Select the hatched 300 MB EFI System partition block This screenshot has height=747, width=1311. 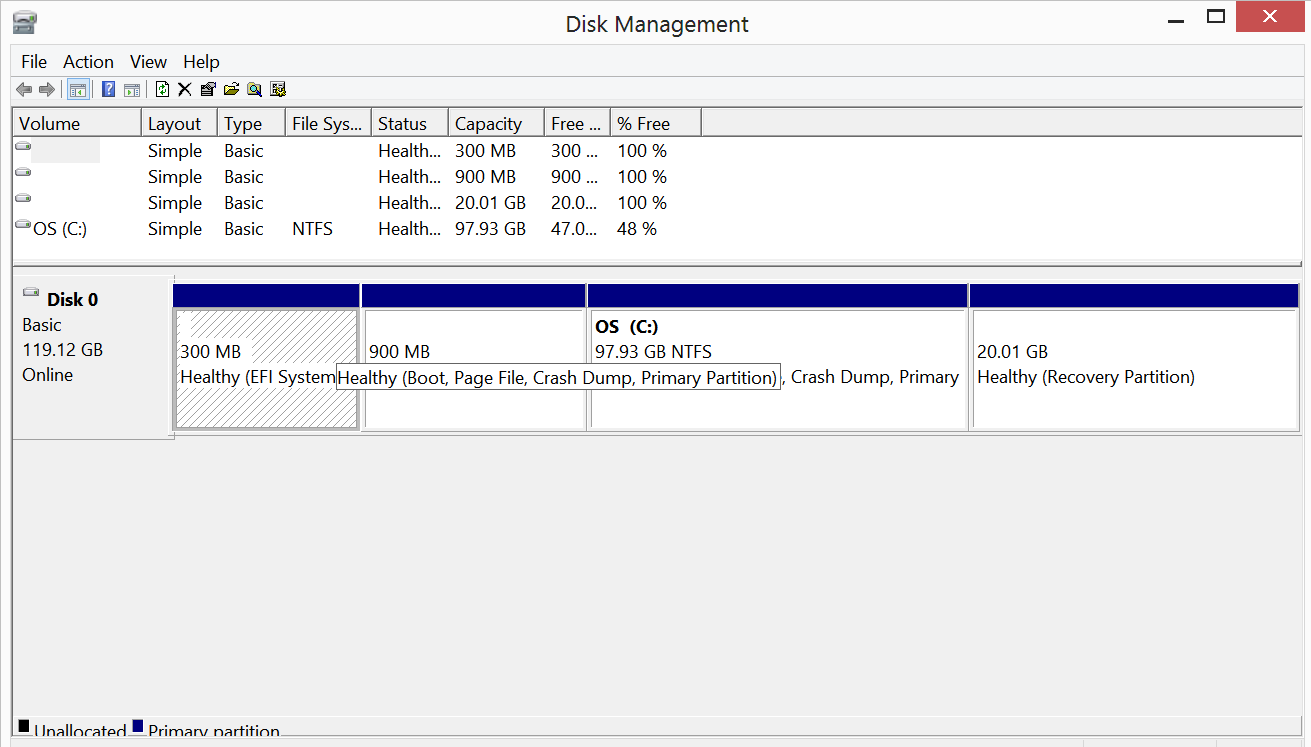pyautogui.click(x=266, y=369)
